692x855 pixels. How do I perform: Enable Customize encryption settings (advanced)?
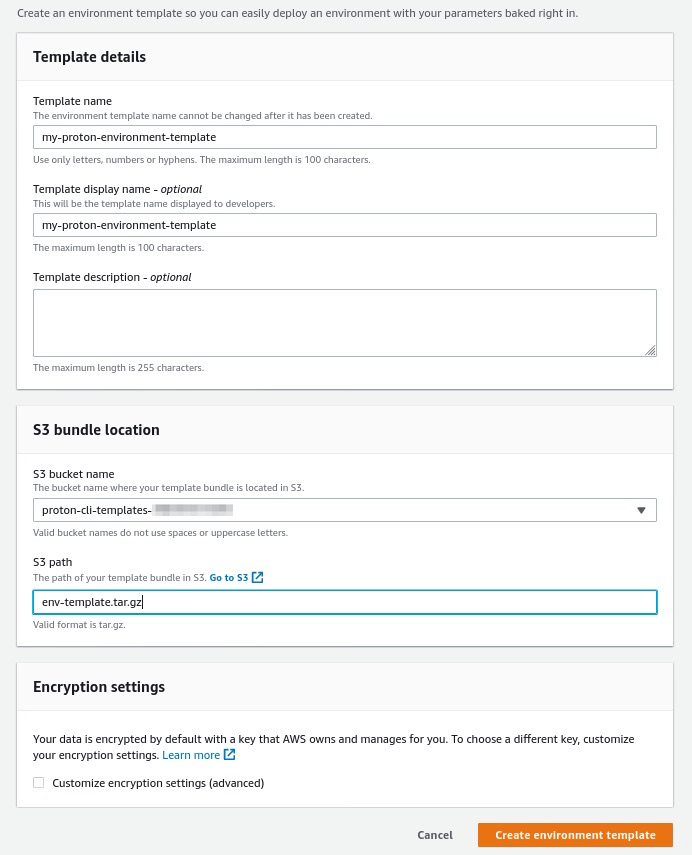click(x=38, y=782)
